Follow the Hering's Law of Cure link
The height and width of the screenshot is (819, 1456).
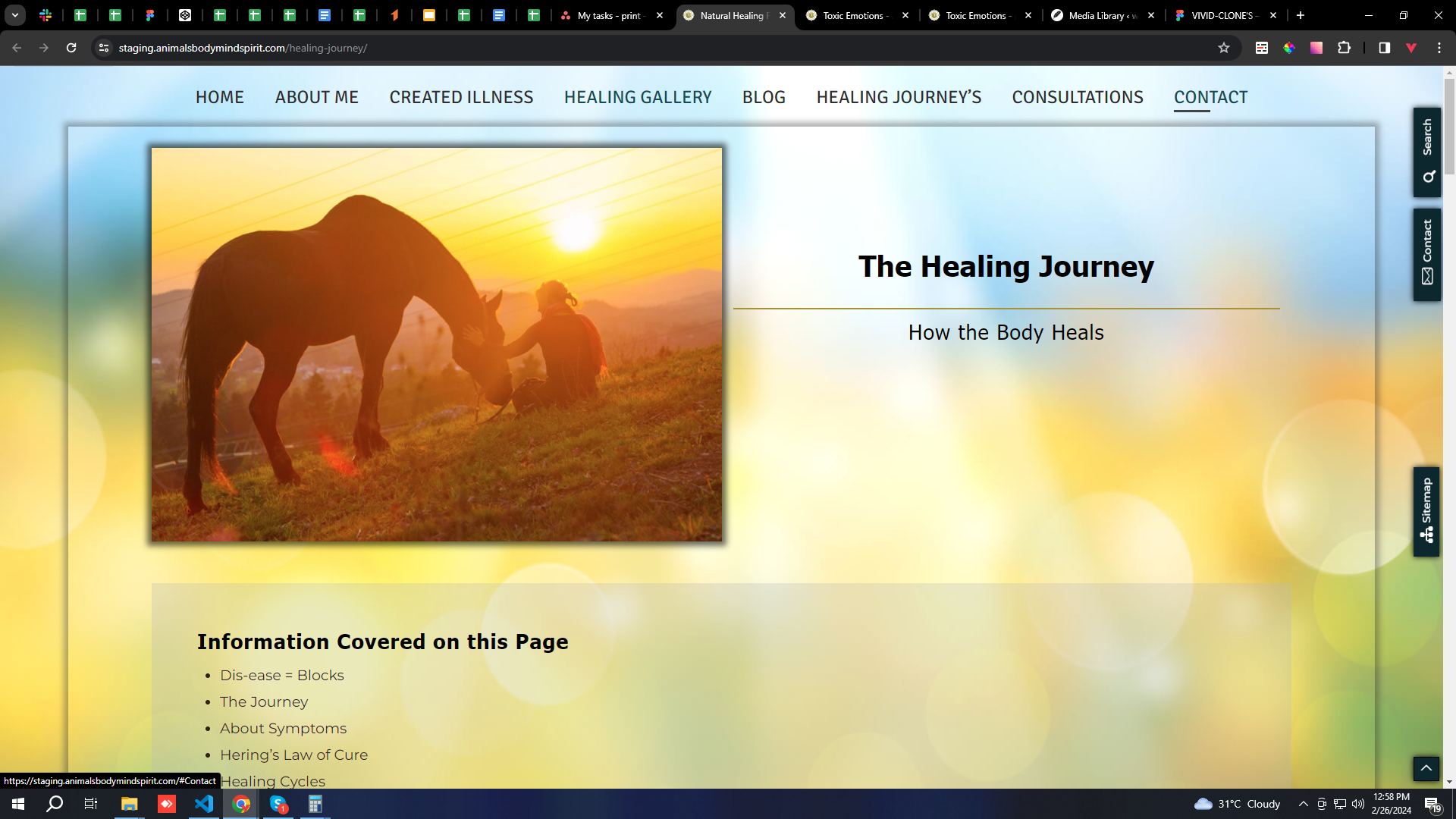pyautogui.click(x=293, y=755)
